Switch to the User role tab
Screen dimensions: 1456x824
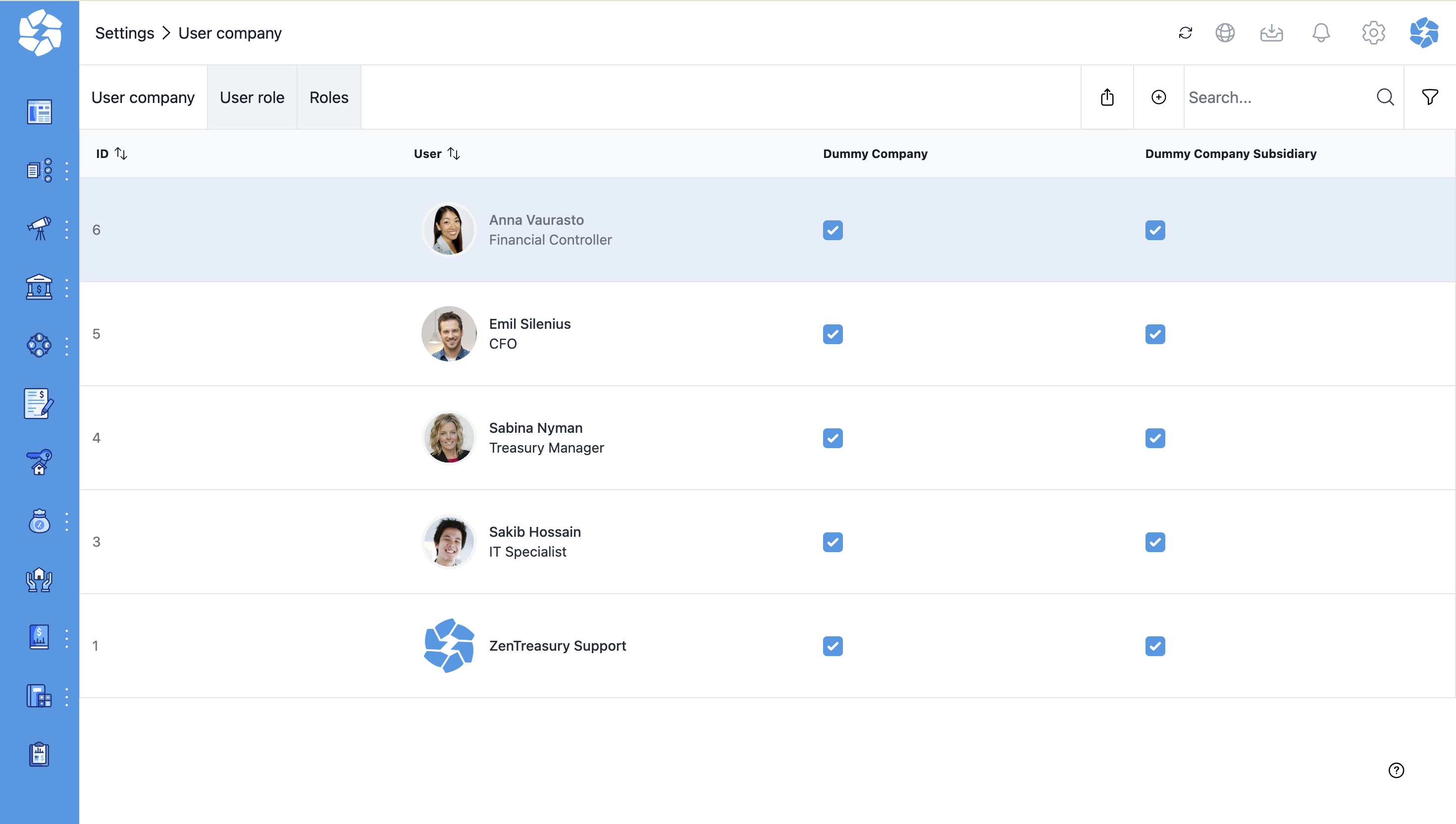(252, 98)
